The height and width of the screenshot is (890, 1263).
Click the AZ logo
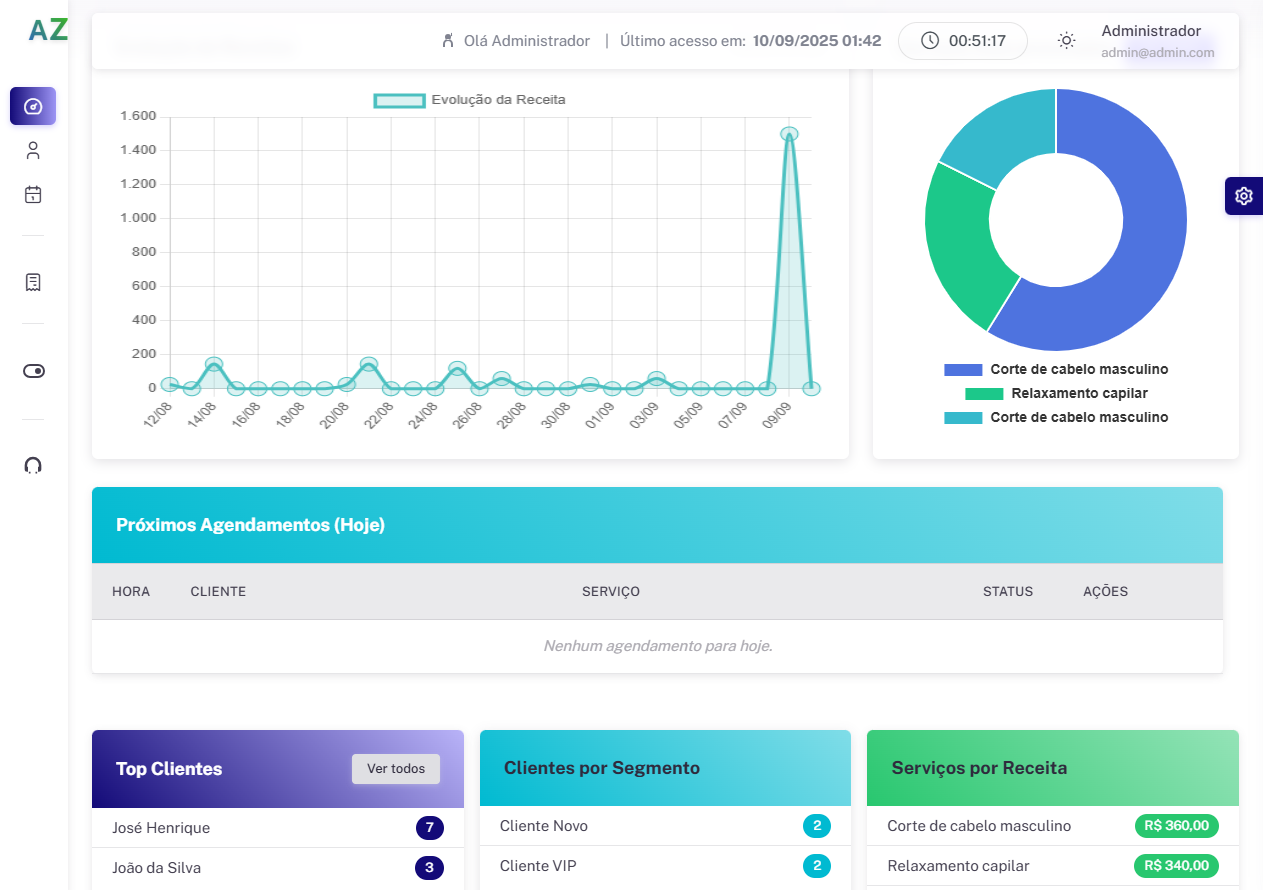tap(48, 30)
